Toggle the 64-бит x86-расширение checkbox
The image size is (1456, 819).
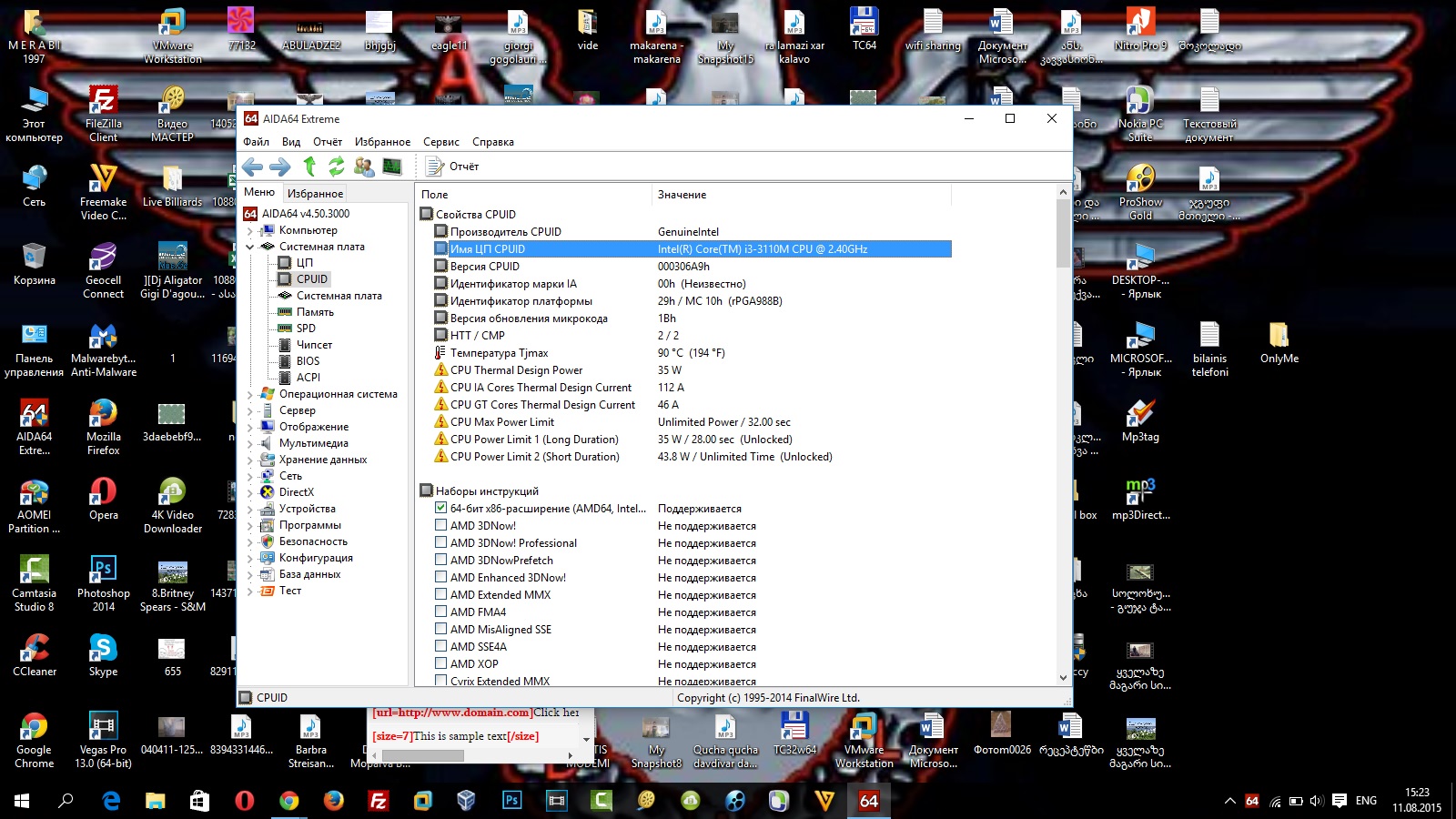(441, 508)
